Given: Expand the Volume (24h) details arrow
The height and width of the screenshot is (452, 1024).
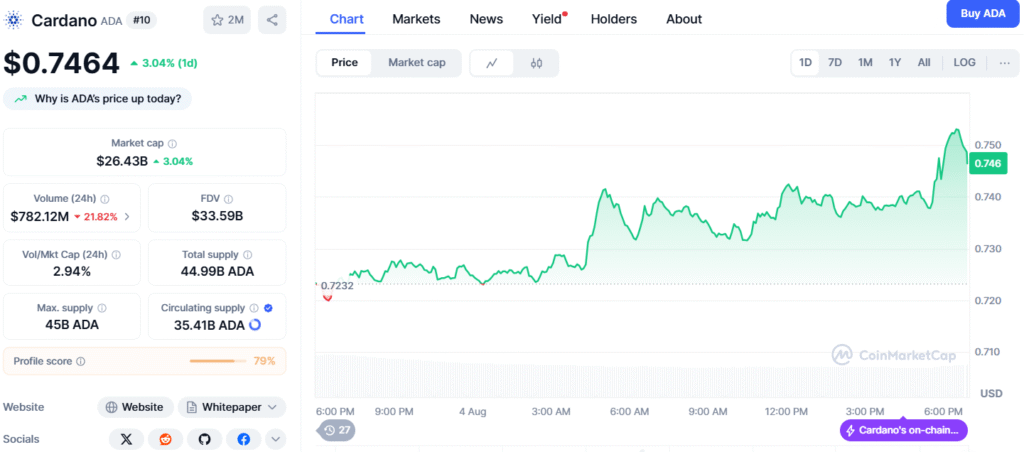Looking at the screenshot, I should 127,217.
